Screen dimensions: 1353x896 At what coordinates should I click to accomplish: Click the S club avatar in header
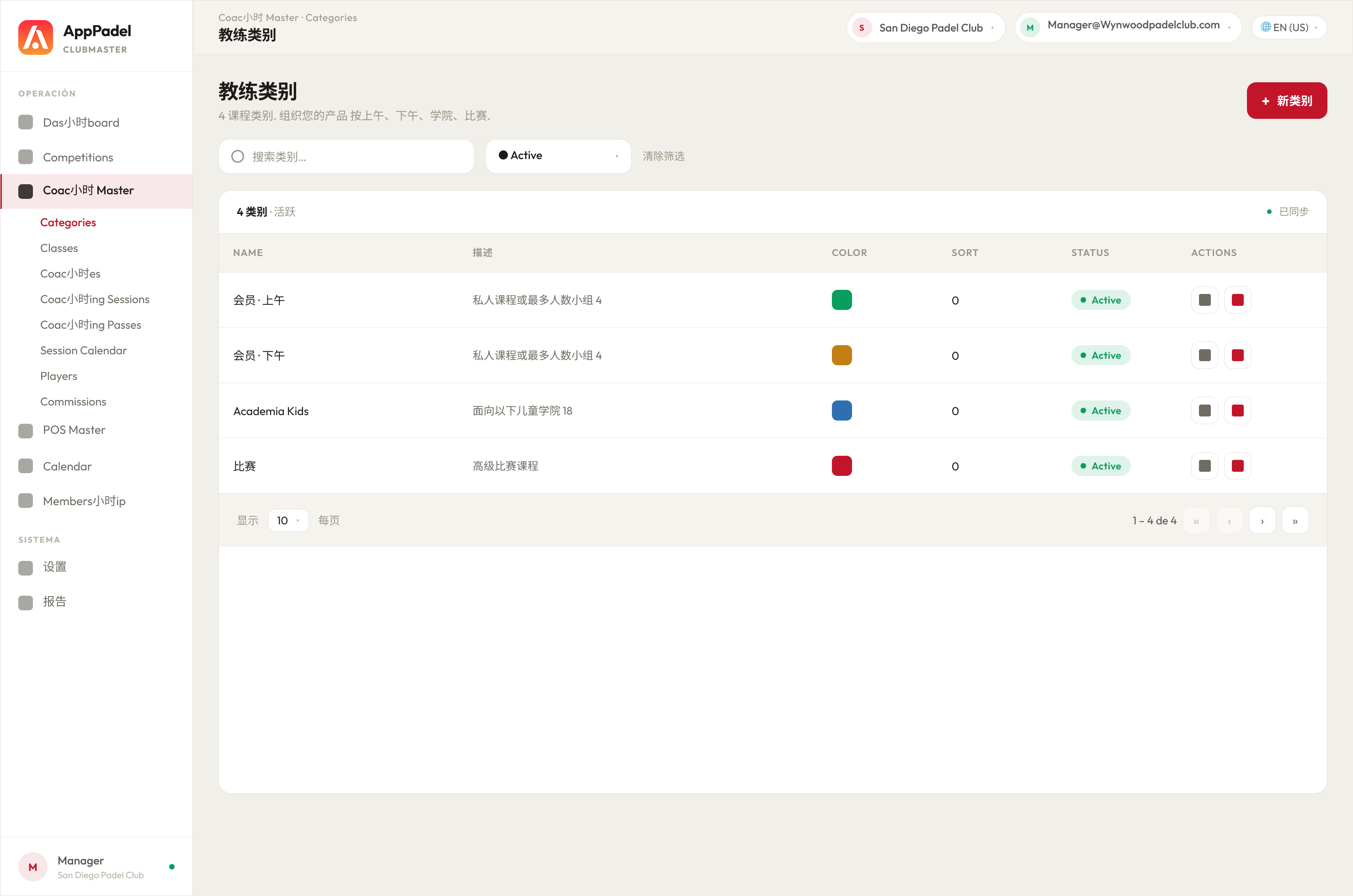pyautogui.click(x=862, y=27)
